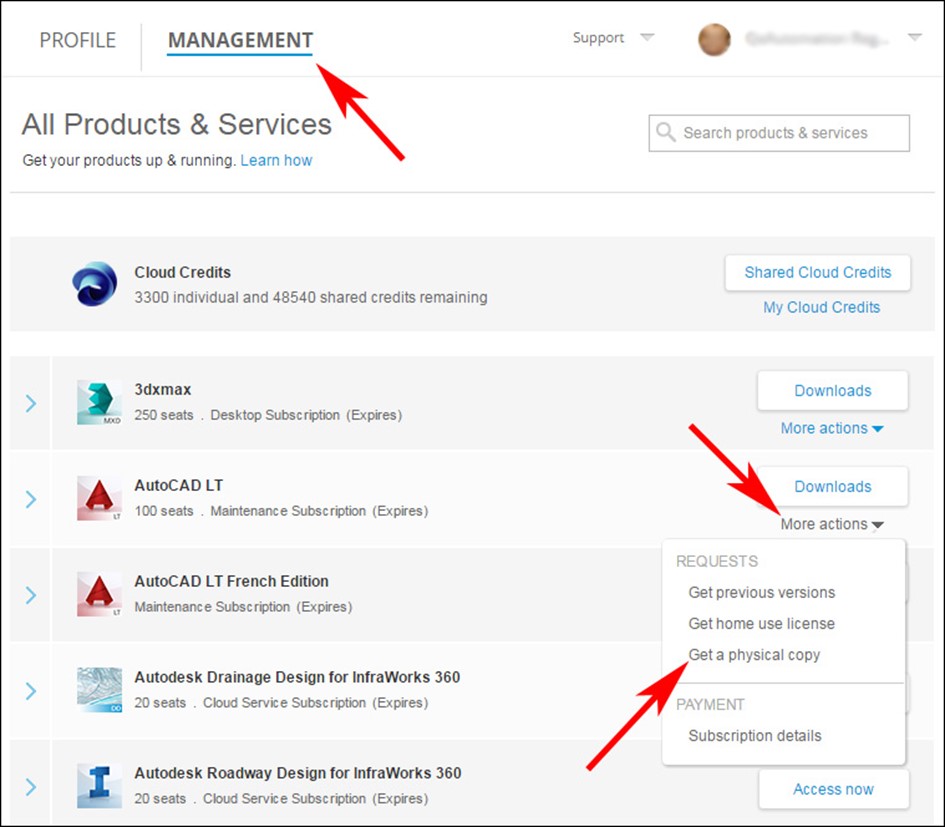This screenshot has height=827, width=945.
Task: Click the search magnifier icon
Action: [x=665, y=133]
